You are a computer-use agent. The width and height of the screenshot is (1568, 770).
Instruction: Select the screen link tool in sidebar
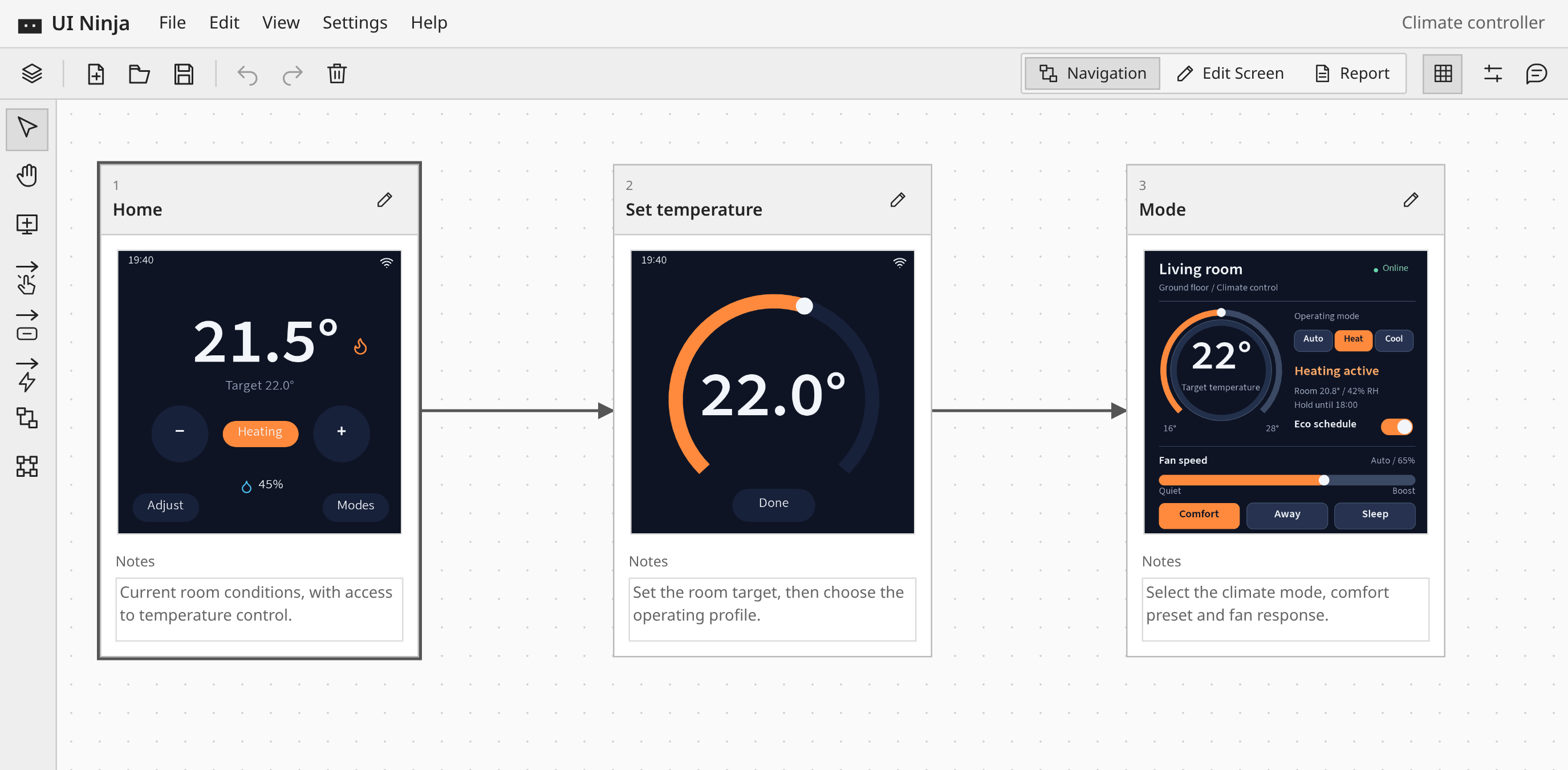coord(27,418)
